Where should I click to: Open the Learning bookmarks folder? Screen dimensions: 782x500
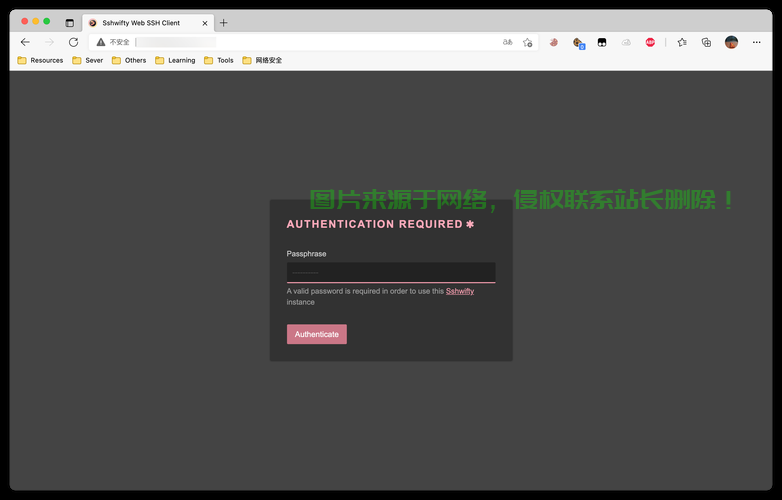pos(175,60)
